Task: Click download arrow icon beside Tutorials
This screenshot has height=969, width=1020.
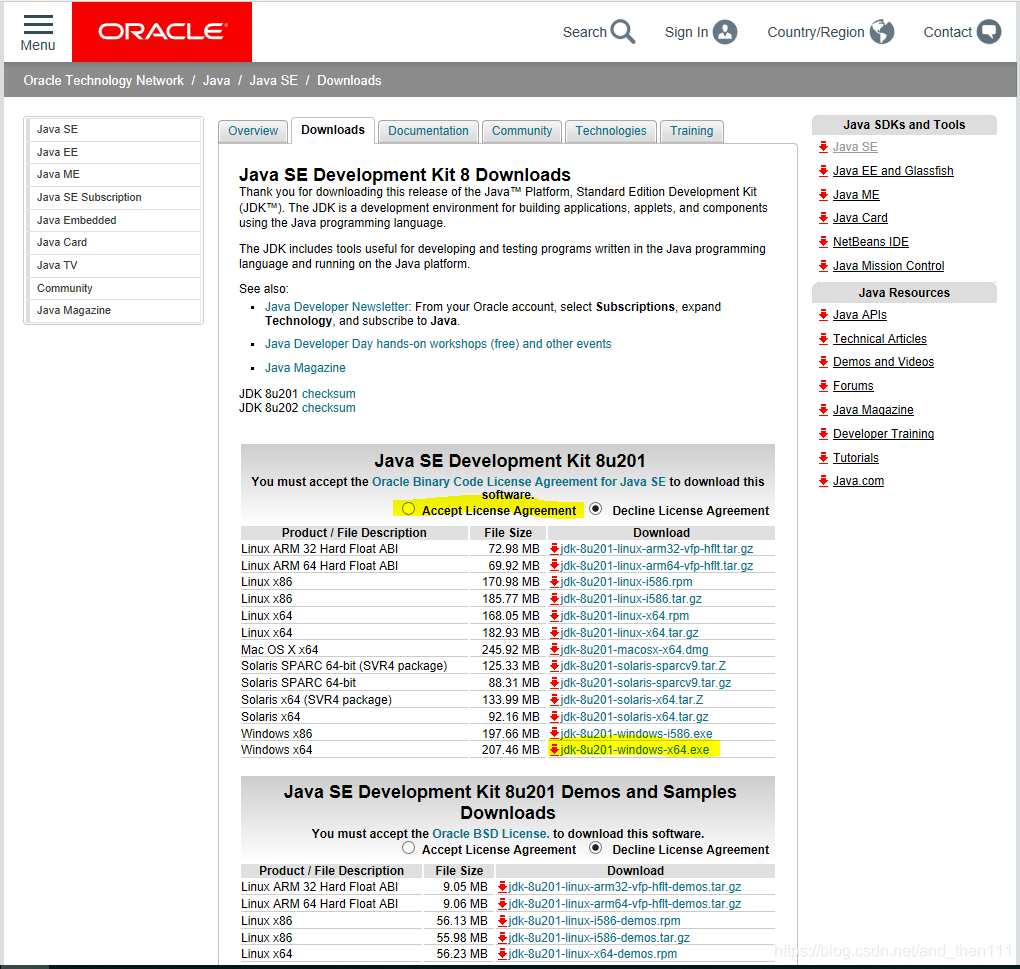Action: click(824, 458)
